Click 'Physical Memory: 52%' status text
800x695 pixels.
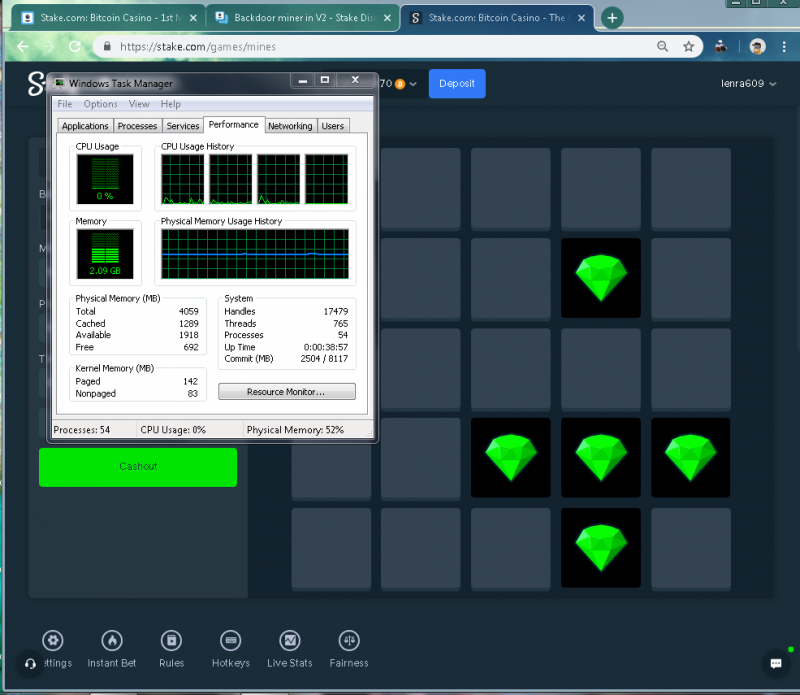(x=295, y=430)
